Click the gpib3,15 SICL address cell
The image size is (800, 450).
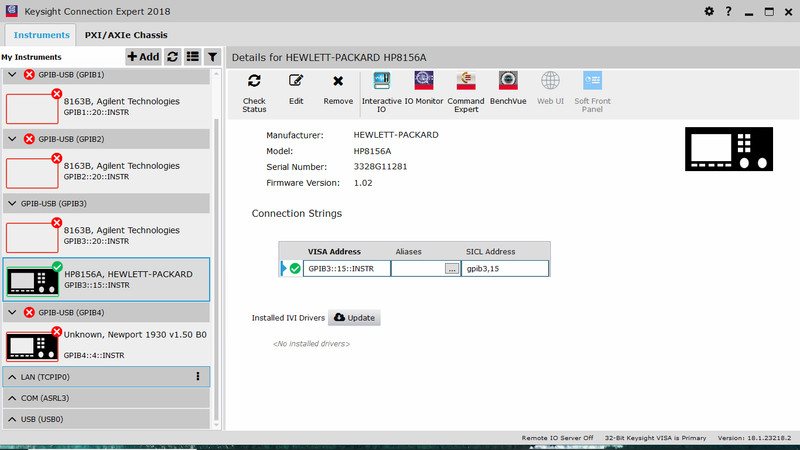click(505, 268)
